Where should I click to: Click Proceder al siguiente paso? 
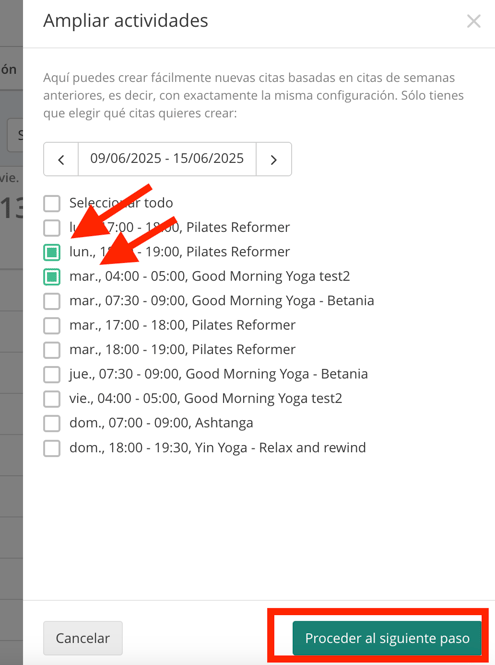387,638
